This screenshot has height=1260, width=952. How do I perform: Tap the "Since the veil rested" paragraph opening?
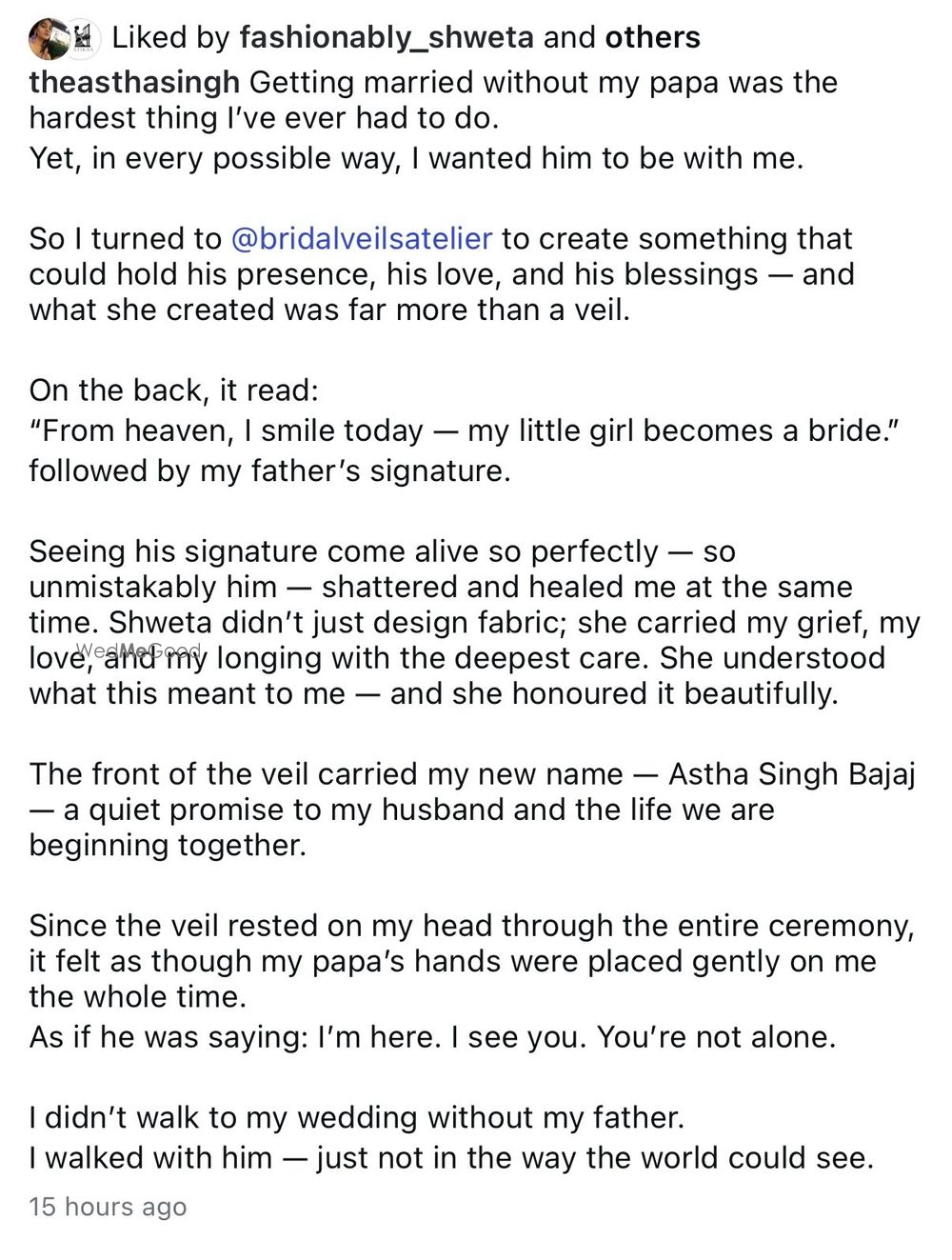pyautogui.click(x=470, y=926)
